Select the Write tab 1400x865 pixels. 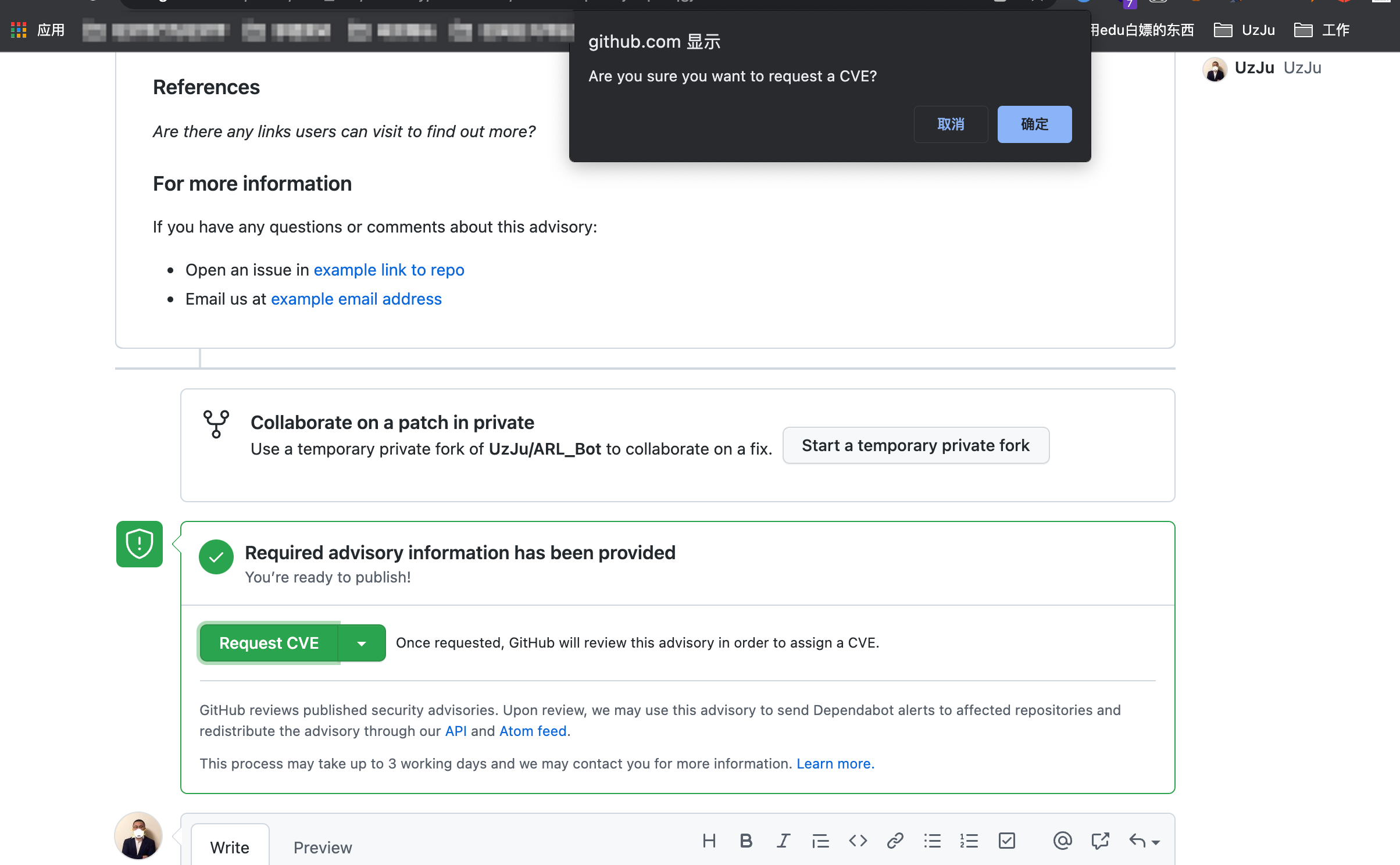[230, 847]
